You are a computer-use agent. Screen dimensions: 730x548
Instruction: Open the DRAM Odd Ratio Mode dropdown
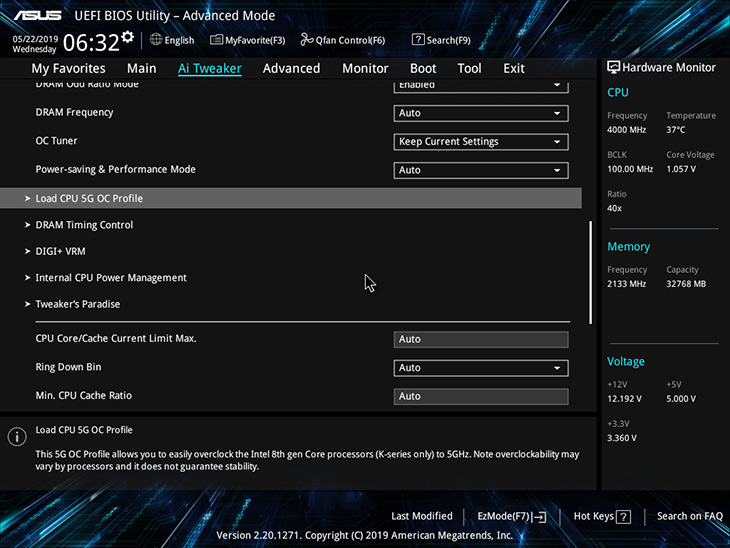pos(480,87)
